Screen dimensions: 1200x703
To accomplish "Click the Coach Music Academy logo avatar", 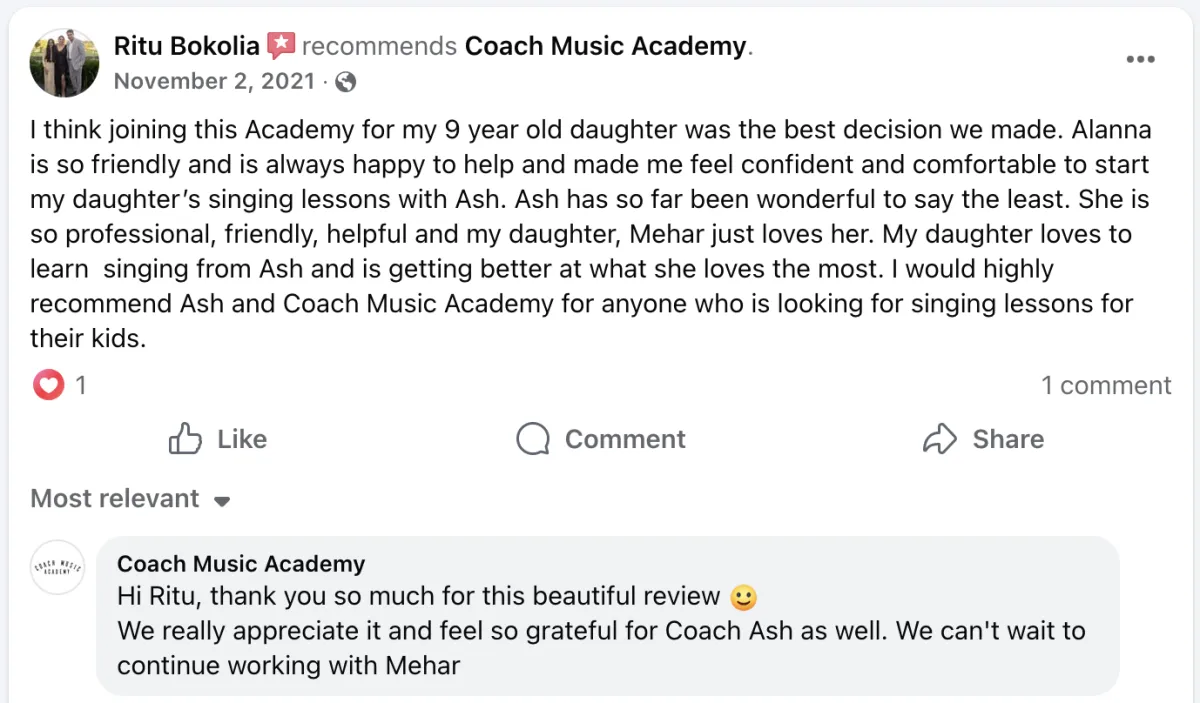I will tap(58, 568).
